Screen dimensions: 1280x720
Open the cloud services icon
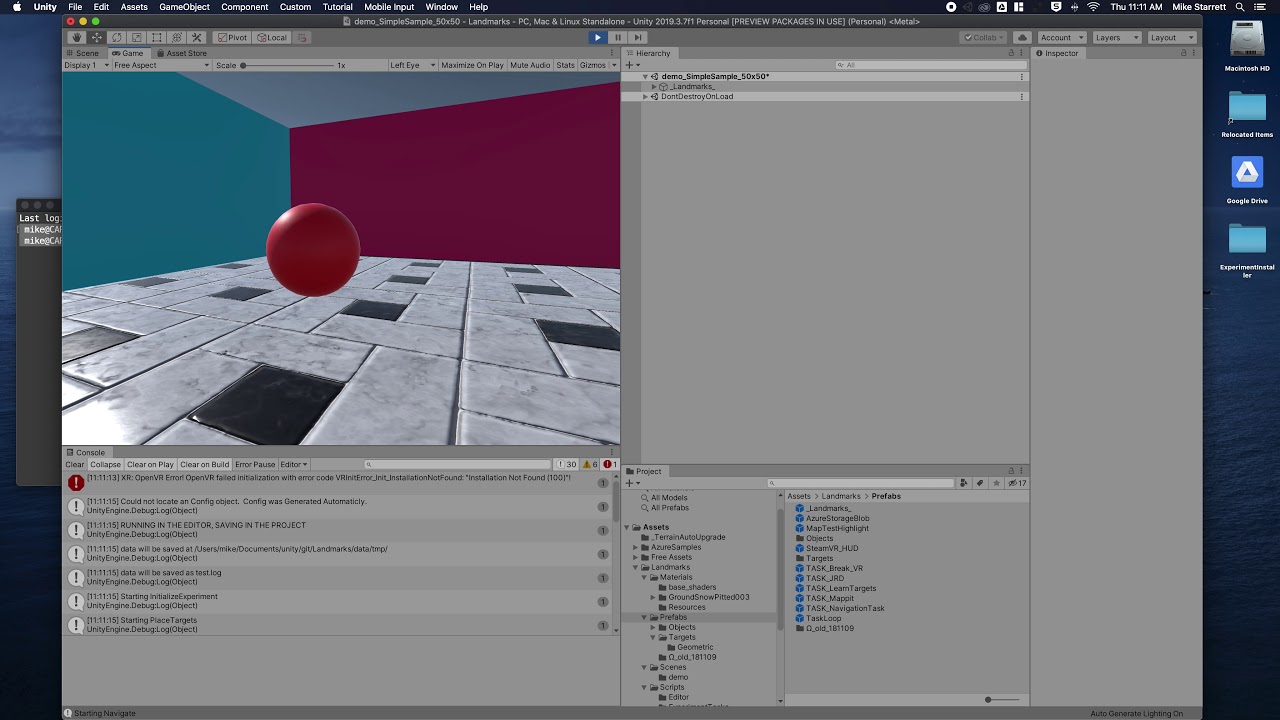tap(1022, 37)
